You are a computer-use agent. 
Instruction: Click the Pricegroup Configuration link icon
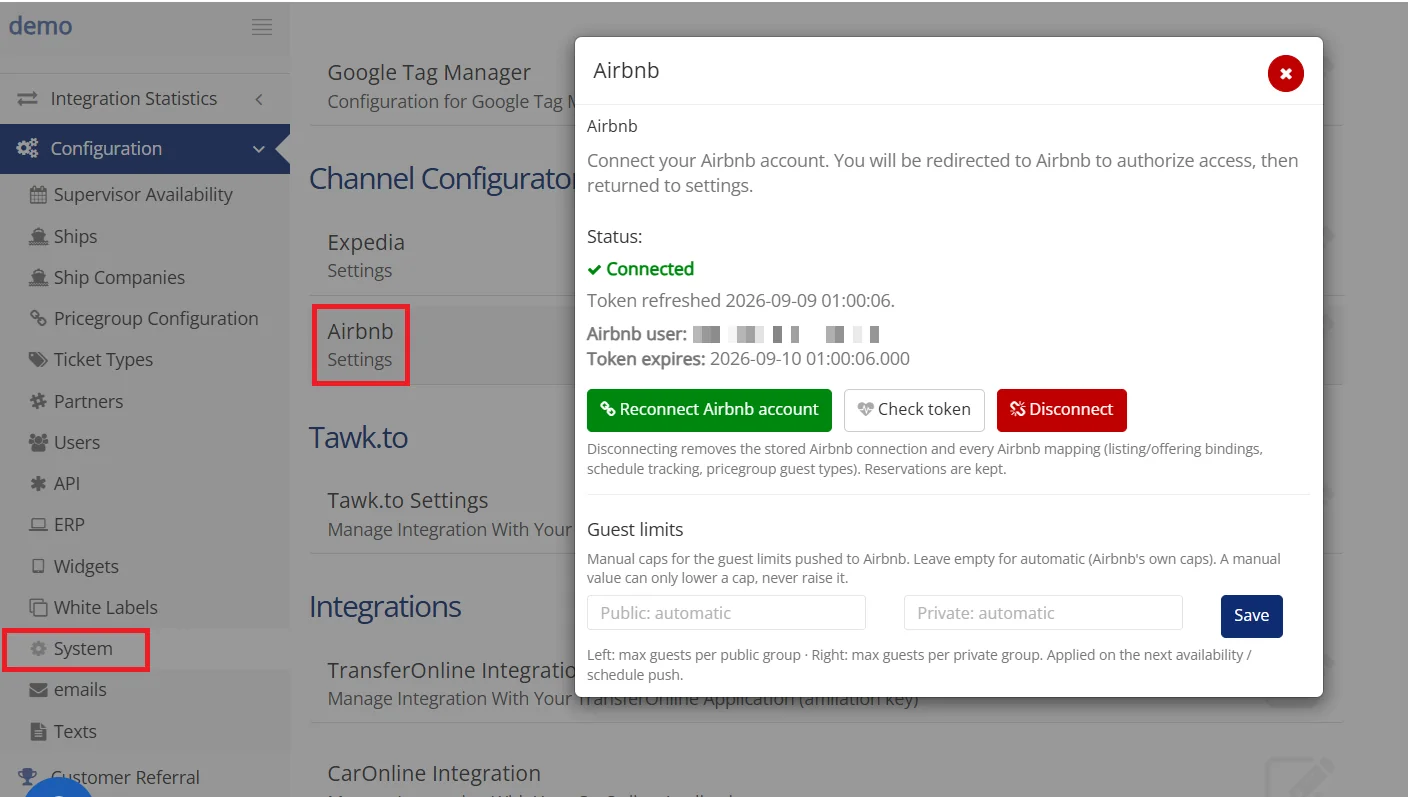[38, 319]
